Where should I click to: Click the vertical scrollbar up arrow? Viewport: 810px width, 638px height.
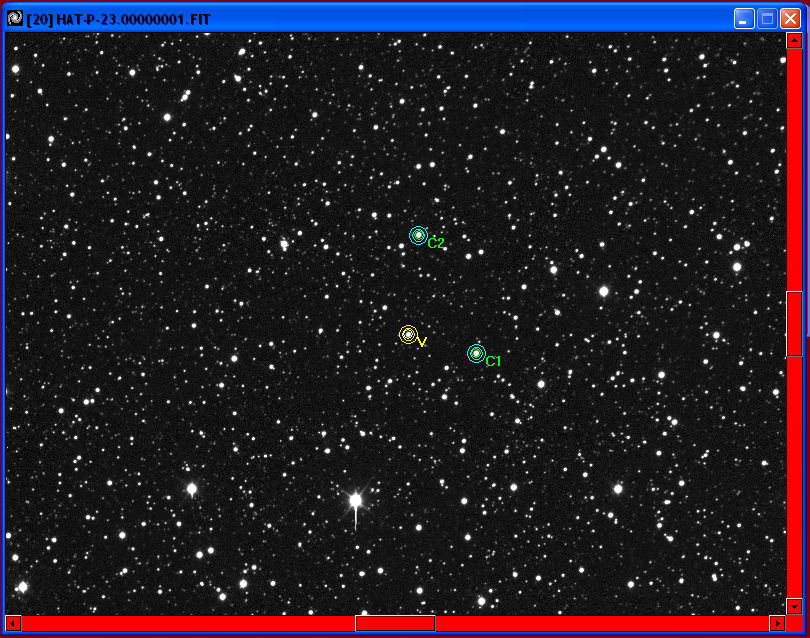[794, 40]
